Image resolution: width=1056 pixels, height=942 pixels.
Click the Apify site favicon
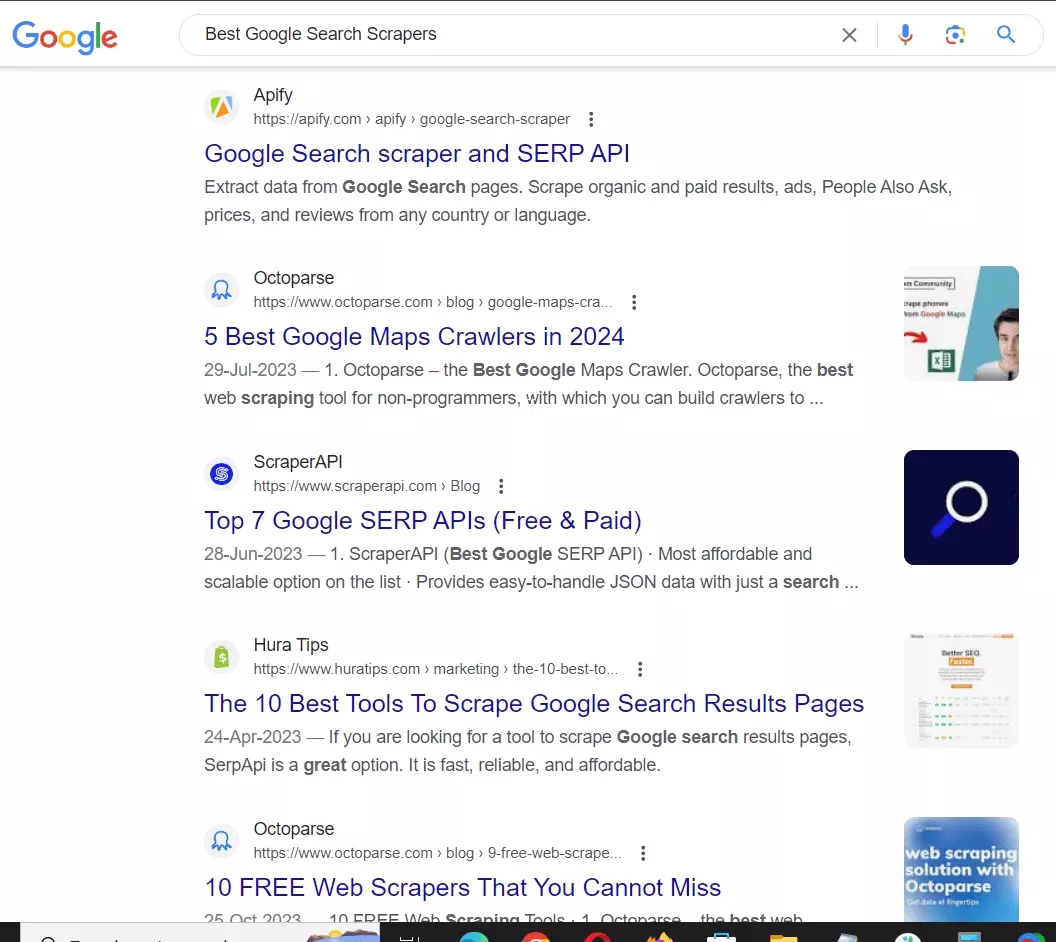coord(221,106)
